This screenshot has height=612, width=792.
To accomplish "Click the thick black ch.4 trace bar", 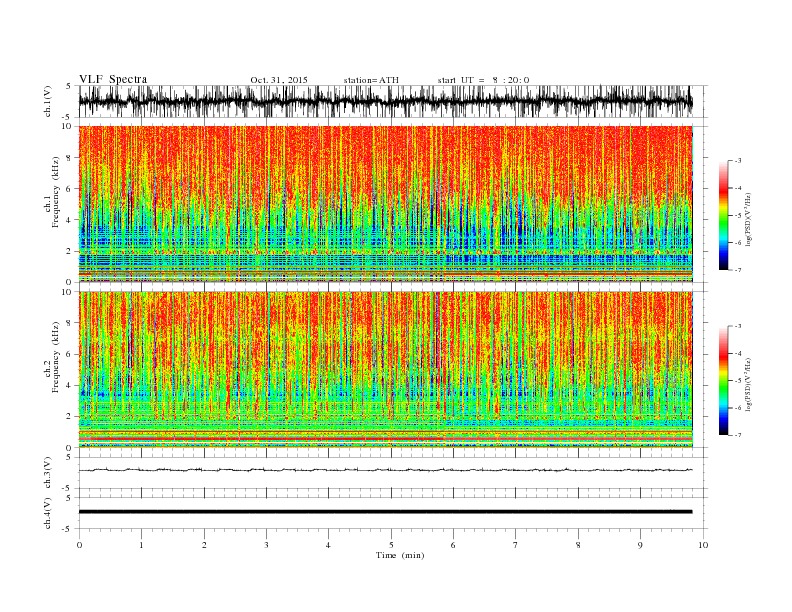I will point(385,512).
